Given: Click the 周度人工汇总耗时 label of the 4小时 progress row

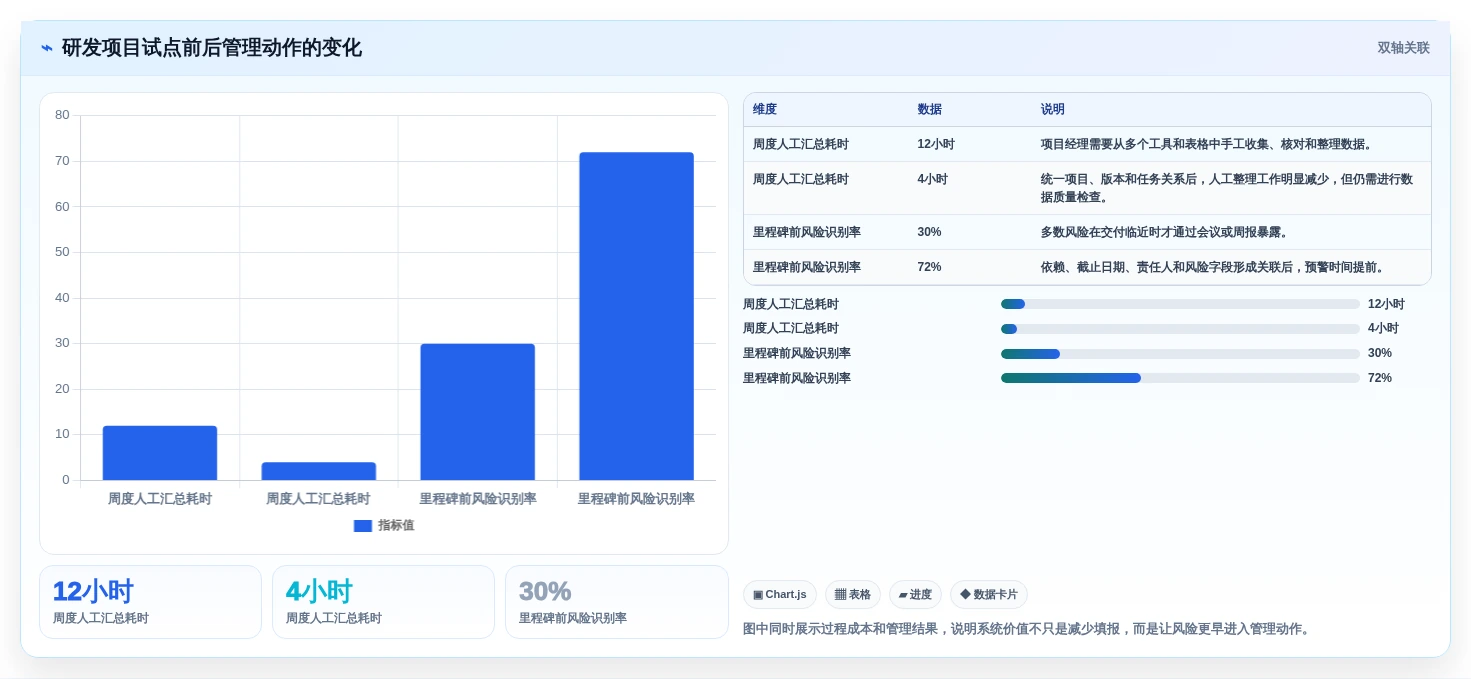Looking at the screenshot, I should (x=791, y=329).
